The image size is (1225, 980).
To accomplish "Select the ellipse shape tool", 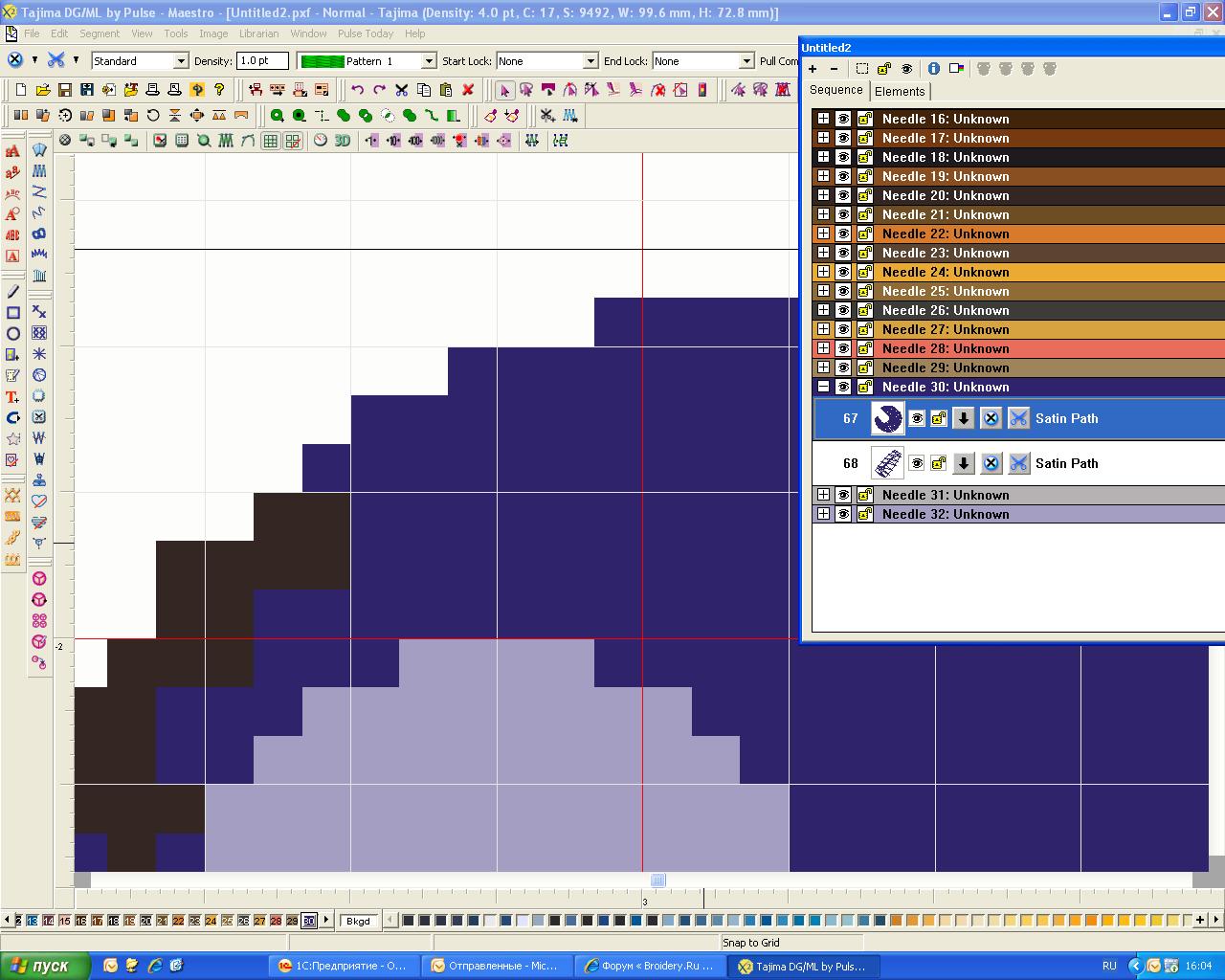I will [13, 334].
